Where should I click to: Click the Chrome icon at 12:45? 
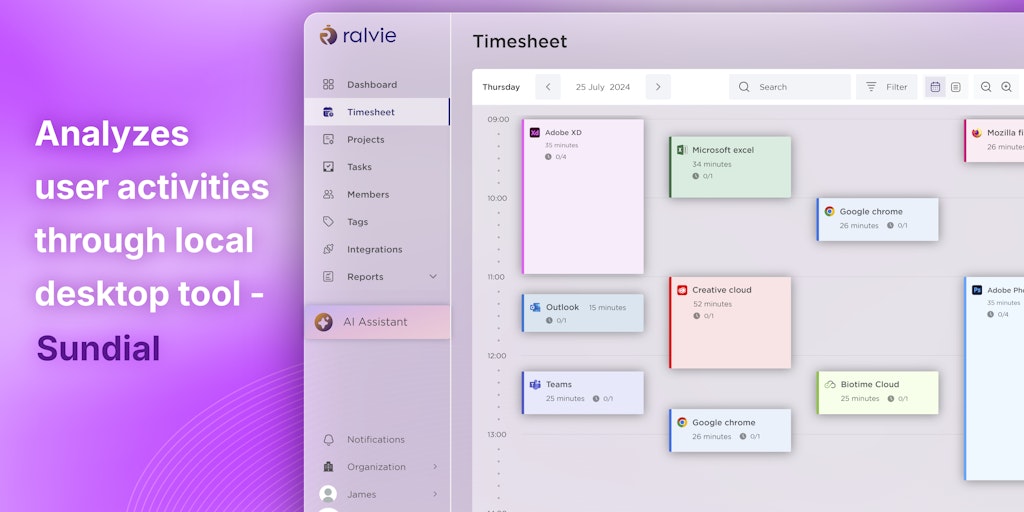click(682, 423)
